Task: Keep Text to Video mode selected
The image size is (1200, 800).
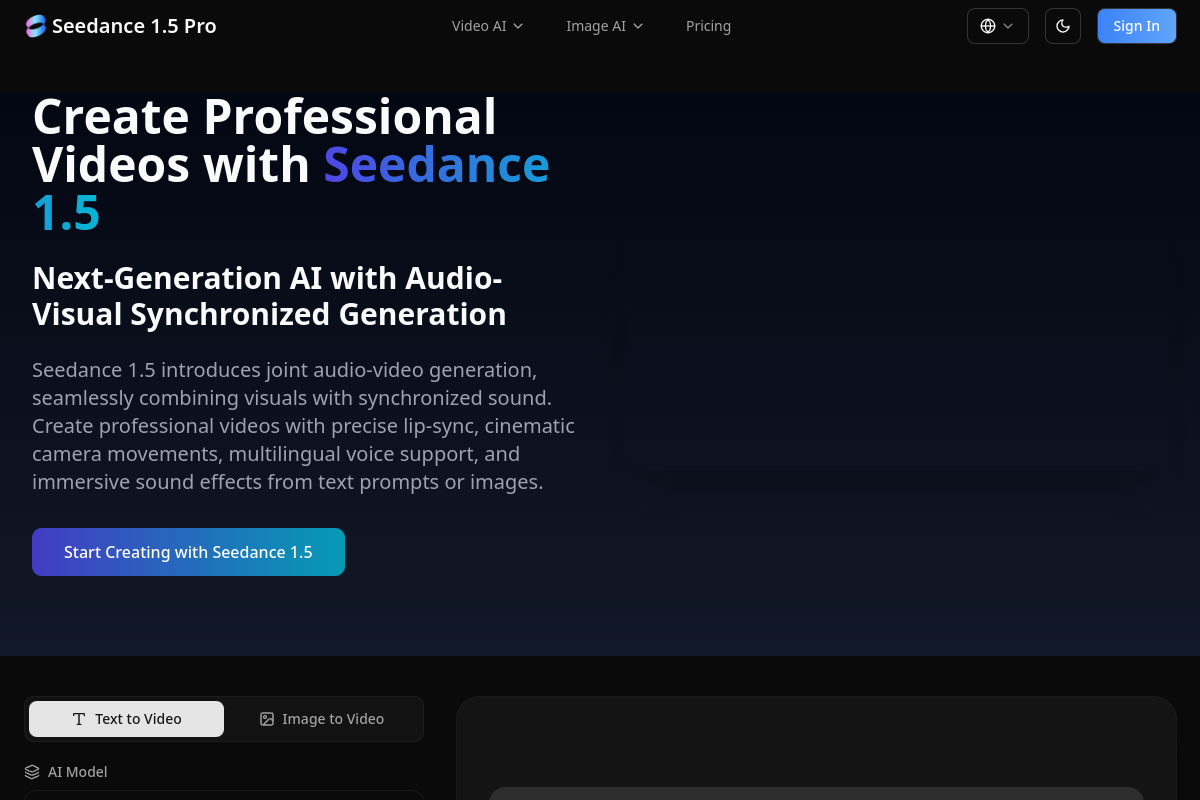Action: click(x=126, y=719)
